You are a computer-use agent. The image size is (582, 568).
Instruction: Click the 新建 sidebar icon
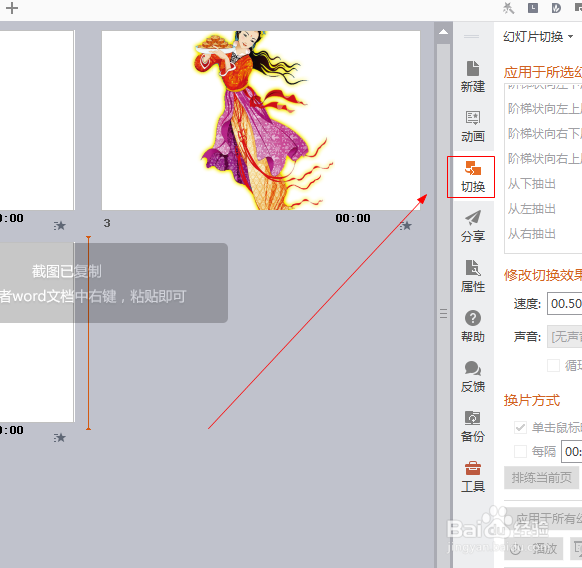click(473, 77)
